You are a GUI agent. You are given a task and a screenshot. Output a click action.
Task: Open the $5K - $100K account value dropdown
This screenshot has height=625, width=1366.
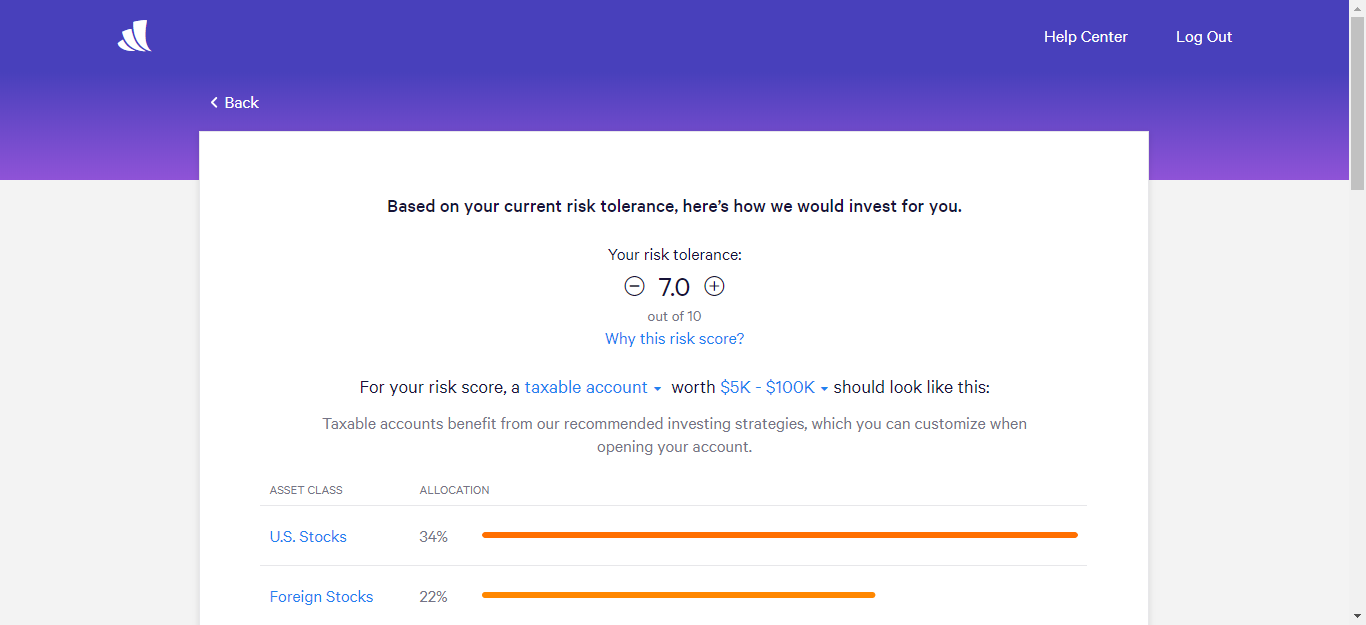tap(774, 388)
